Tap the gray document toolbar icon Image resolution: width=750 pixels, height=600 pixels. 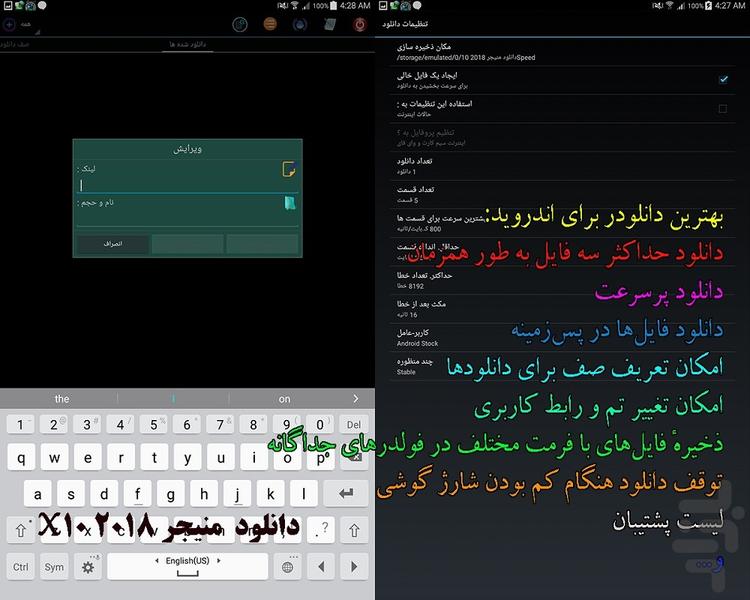coord(330,24)
